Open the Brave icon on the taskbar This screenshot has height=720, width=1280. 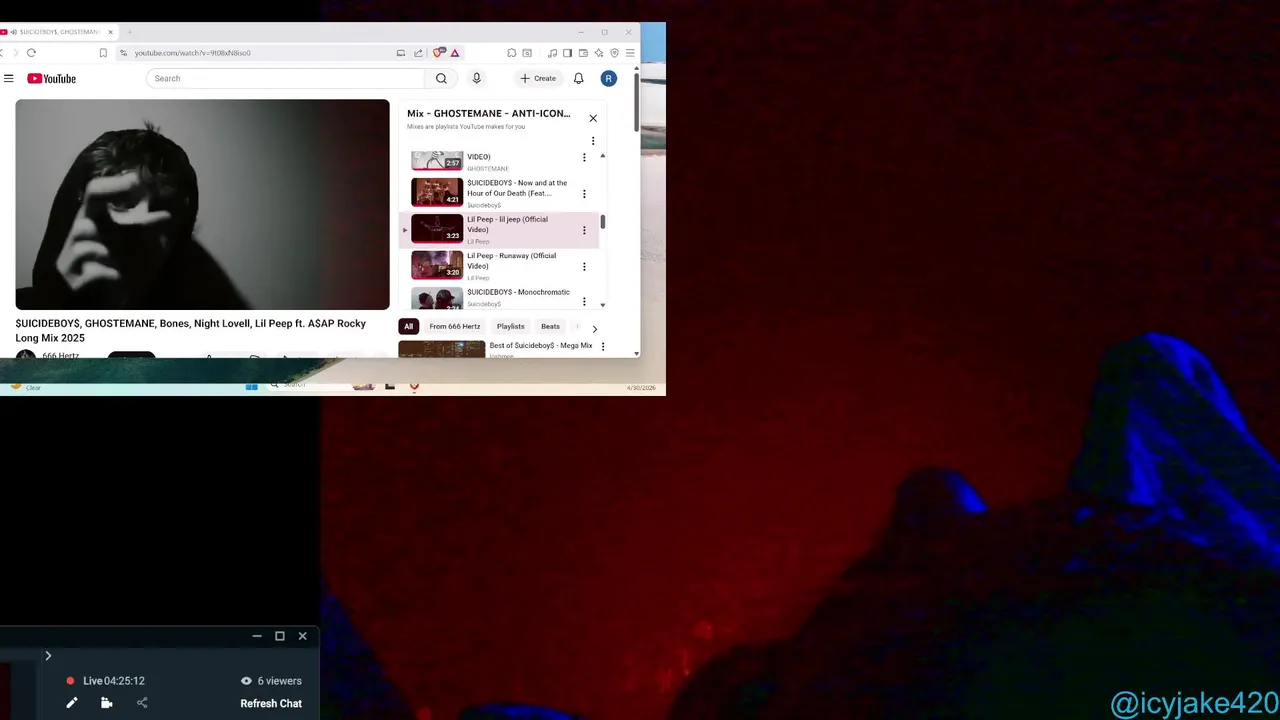click(414, 386)
